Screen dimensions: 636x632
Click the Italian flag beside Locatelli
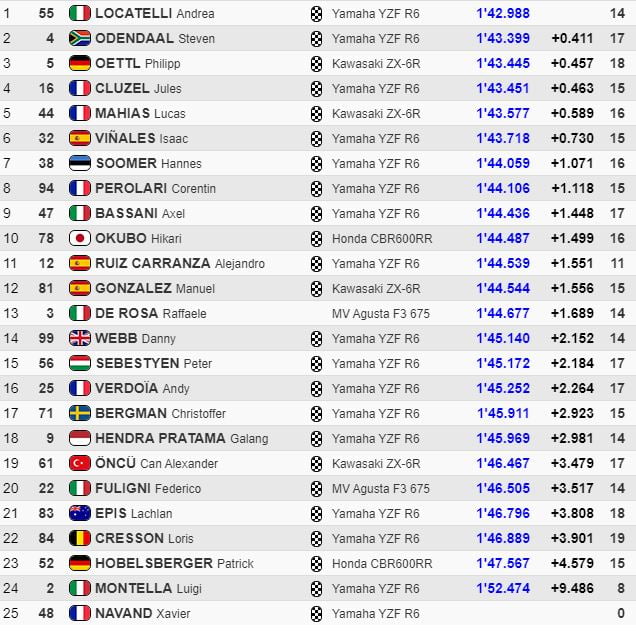click(79, 13)
